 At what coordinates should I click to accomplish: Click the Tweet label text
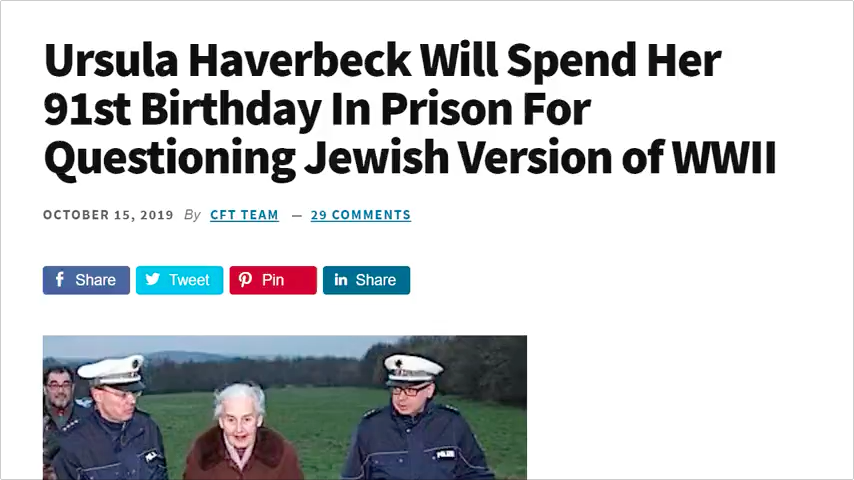click(x=189, y=280)
